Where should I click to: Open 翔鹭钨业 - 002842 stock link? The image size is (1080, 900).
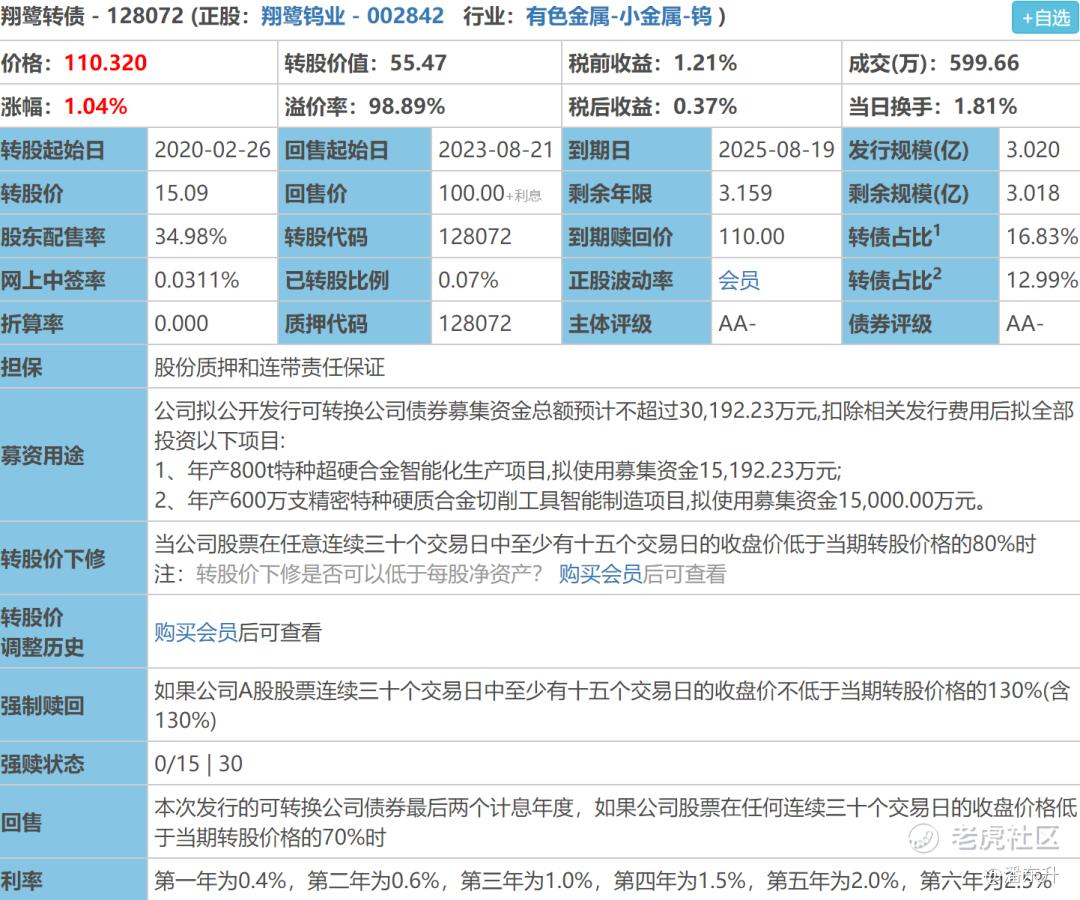(x=352, y=16)
